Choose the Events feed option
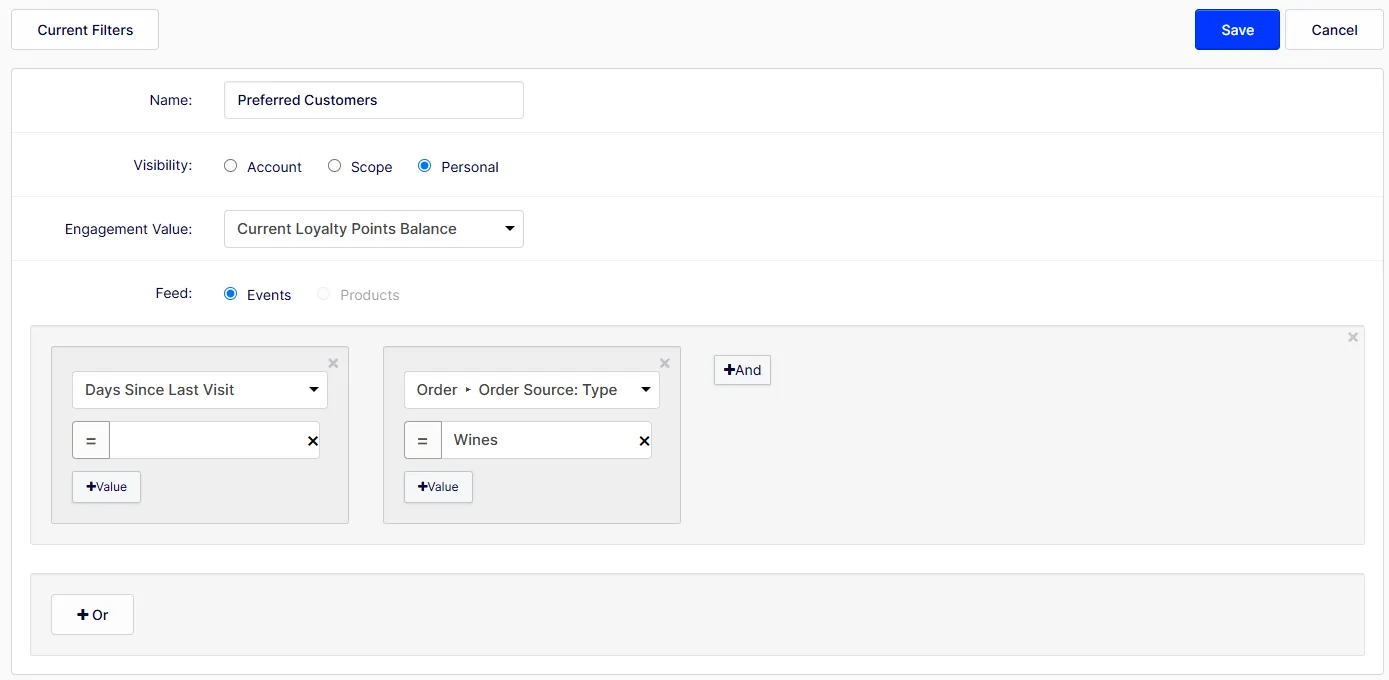1389x680 pixels. click(x=231, y=294)
